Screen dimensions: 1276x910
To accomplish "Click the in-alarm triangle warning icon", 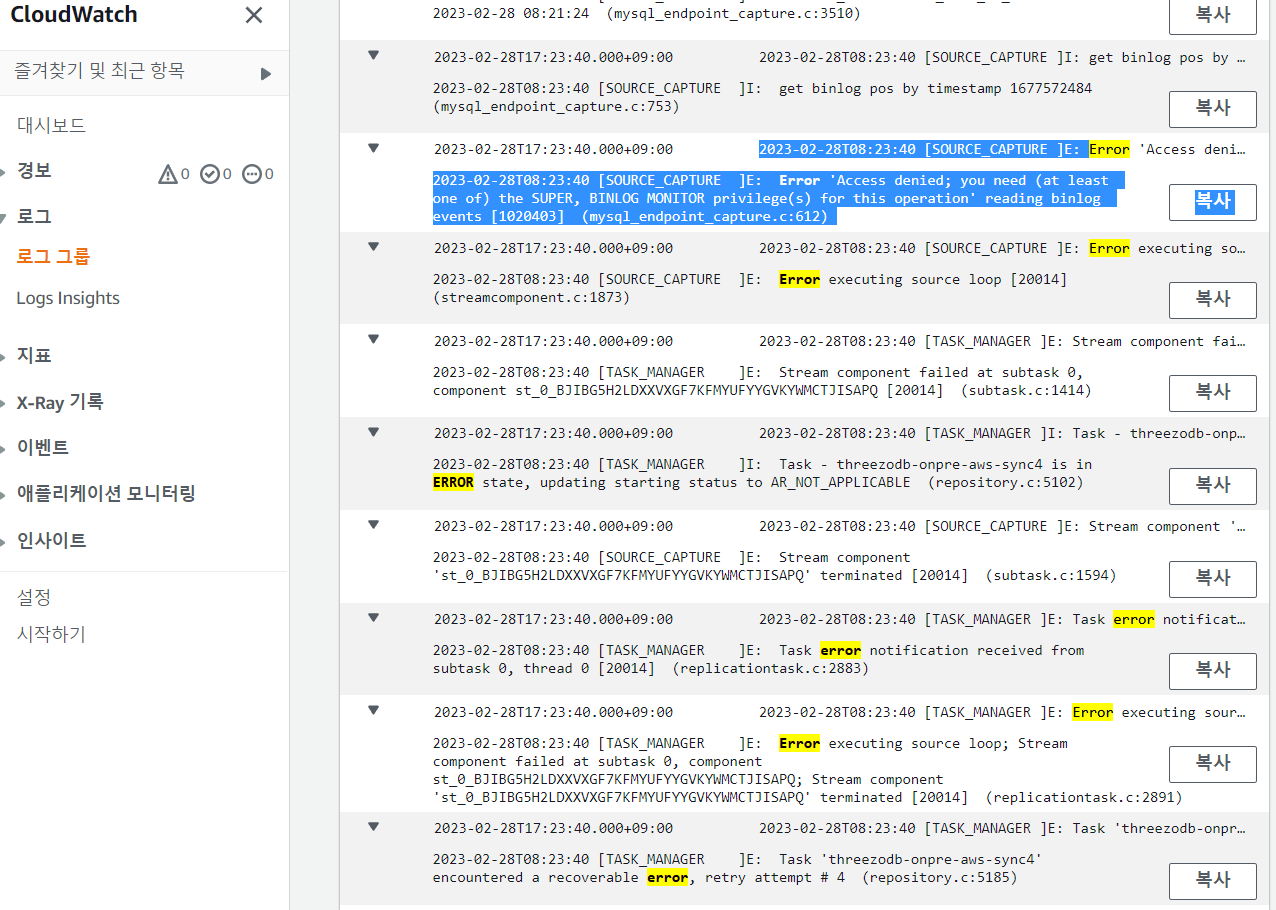I will (x=167, y=174).
